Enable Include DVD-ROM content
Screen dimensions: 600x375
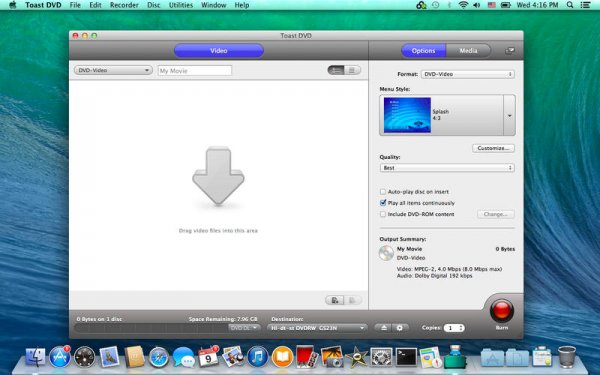383,214
